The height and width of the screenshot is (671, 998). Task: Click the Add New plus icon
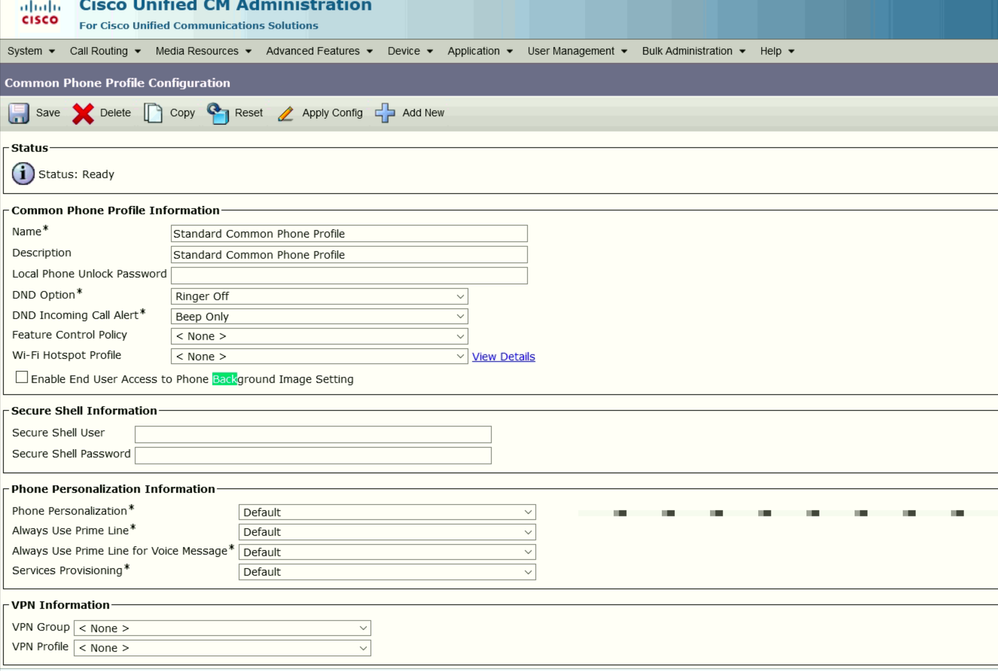point(384,113)
